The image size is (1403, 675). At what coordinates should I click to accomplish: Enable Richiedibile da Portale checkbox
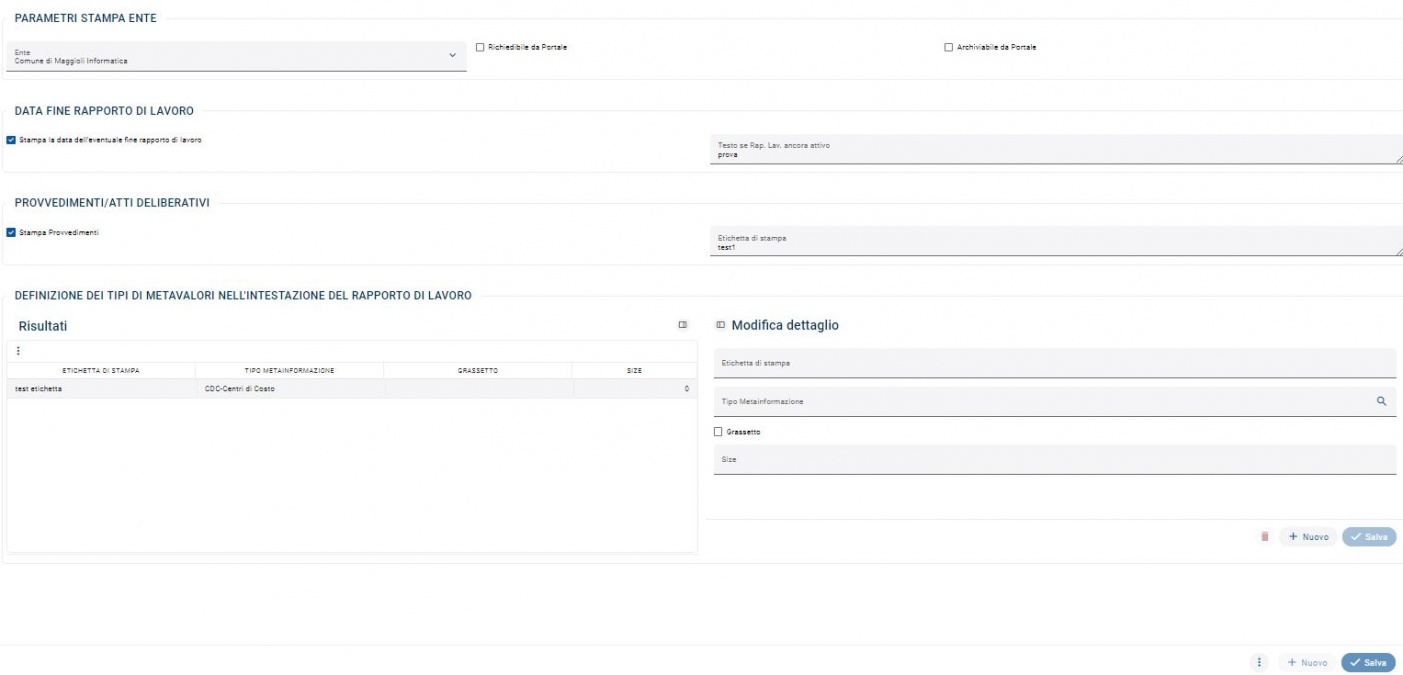tap(480, 47)
